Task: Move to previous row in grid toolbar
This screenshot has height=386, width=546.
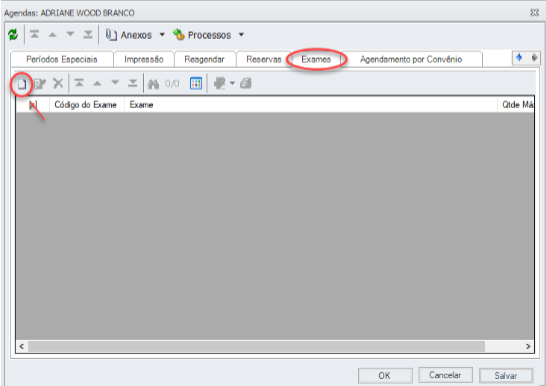Action: tap(97, 84)
